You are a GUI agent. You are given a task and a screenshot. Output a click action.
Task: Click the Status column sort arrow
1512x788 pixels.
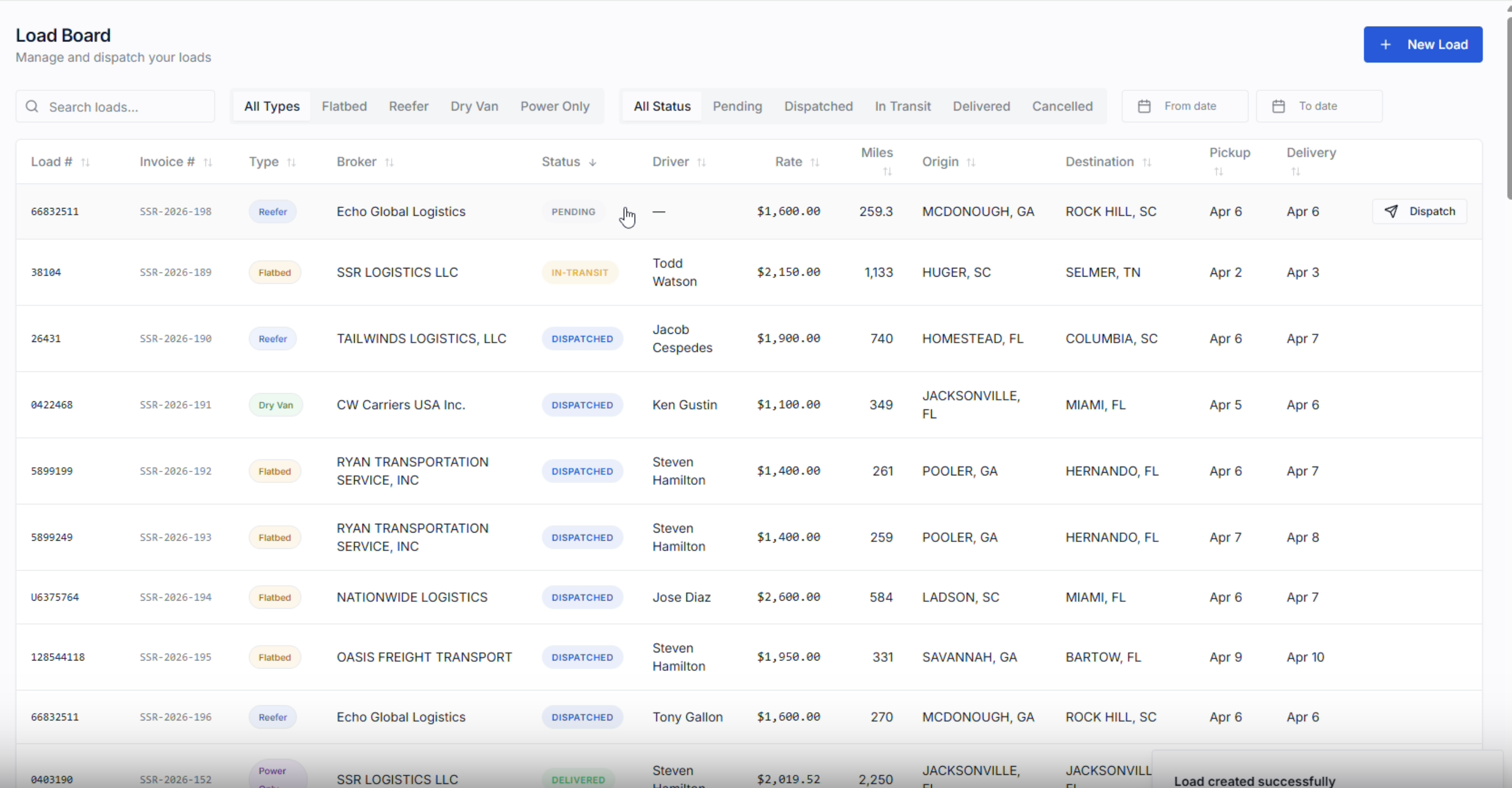coord(592,162)
